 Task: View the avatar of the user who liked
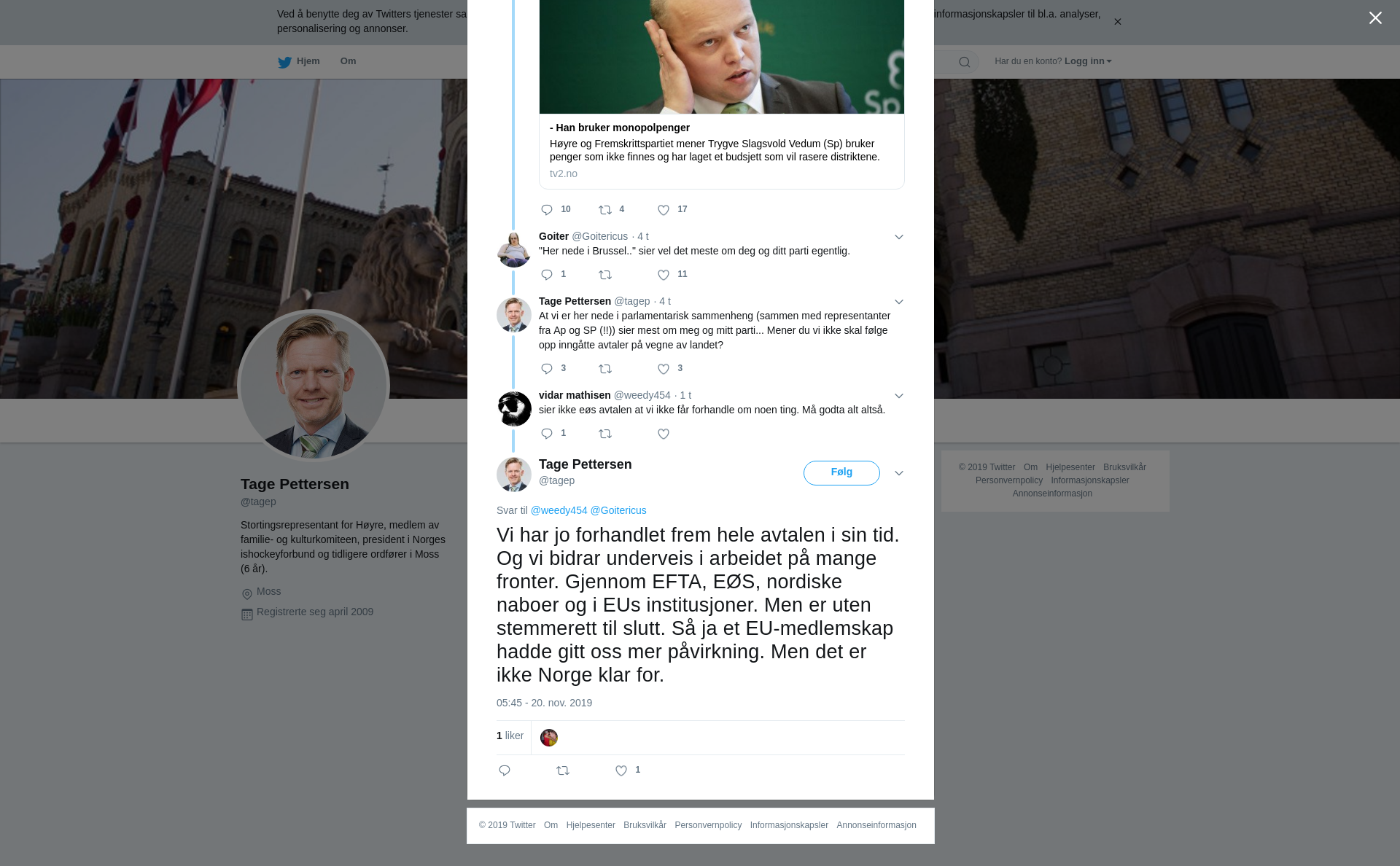coord(549,738)
